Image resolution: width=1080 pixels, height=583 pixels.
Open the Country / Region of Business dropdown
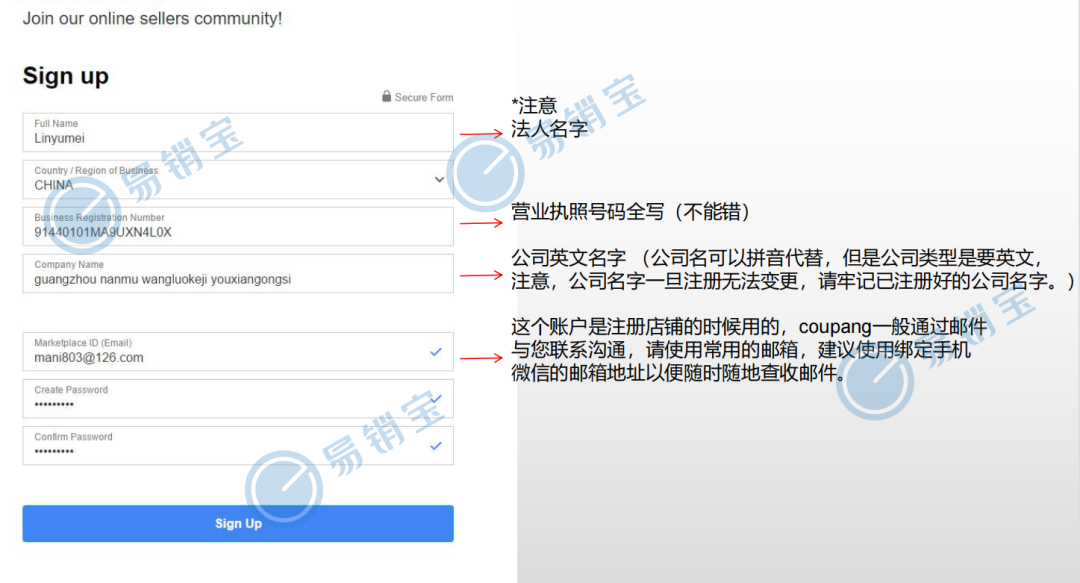click(238, 179)
